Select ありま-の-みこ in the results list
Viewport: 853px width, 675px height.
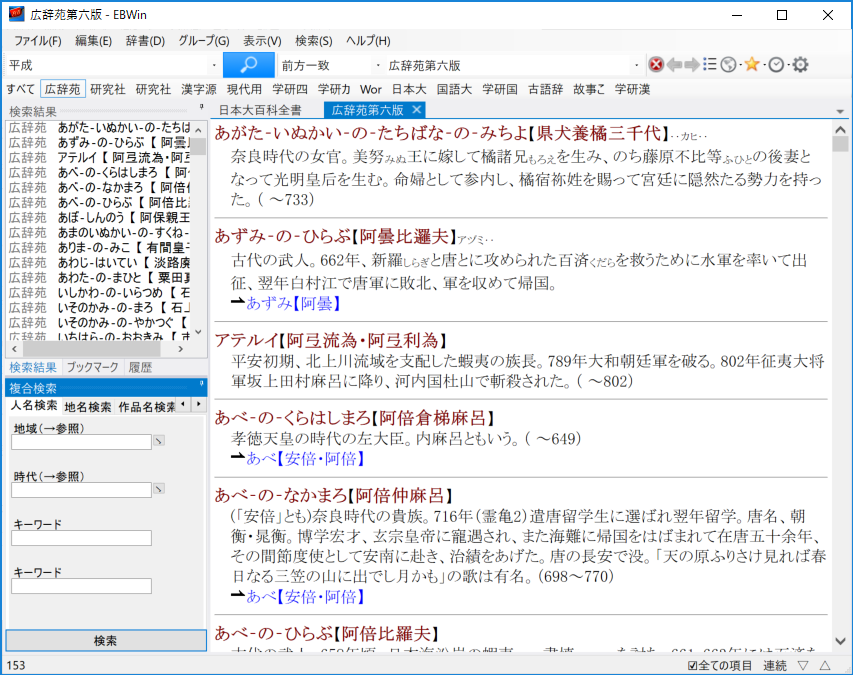(x=99, y=247)
